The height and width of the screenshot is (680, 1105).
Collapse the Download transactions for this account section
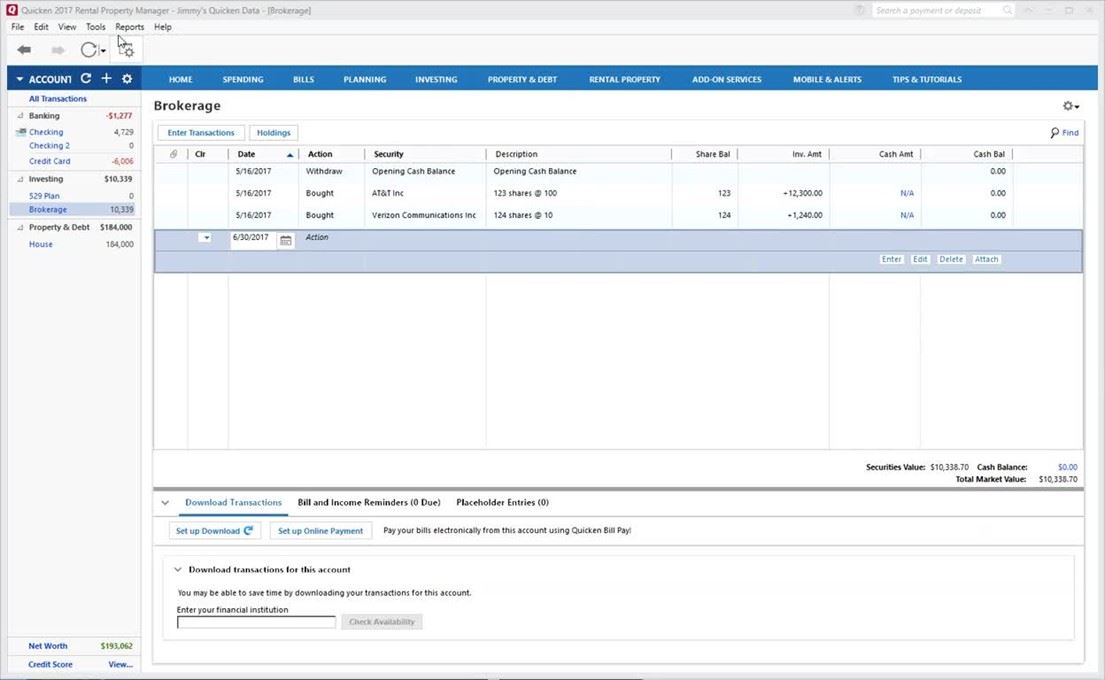tap(178, 570)
